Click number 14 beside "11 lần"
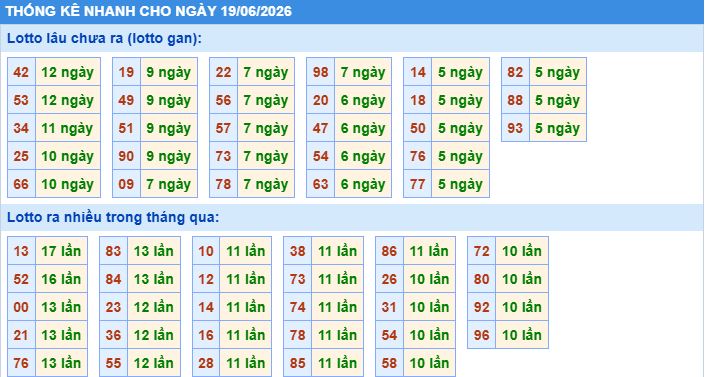The width and height of the screenshot is (705, 377). 206,307
